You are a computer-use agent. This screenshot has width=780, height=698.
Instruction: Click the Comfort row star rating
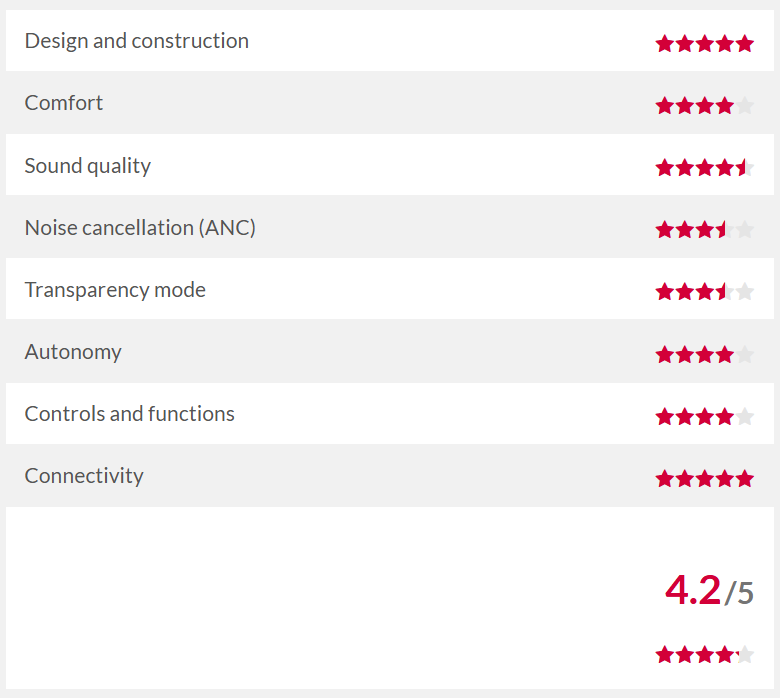704,105
